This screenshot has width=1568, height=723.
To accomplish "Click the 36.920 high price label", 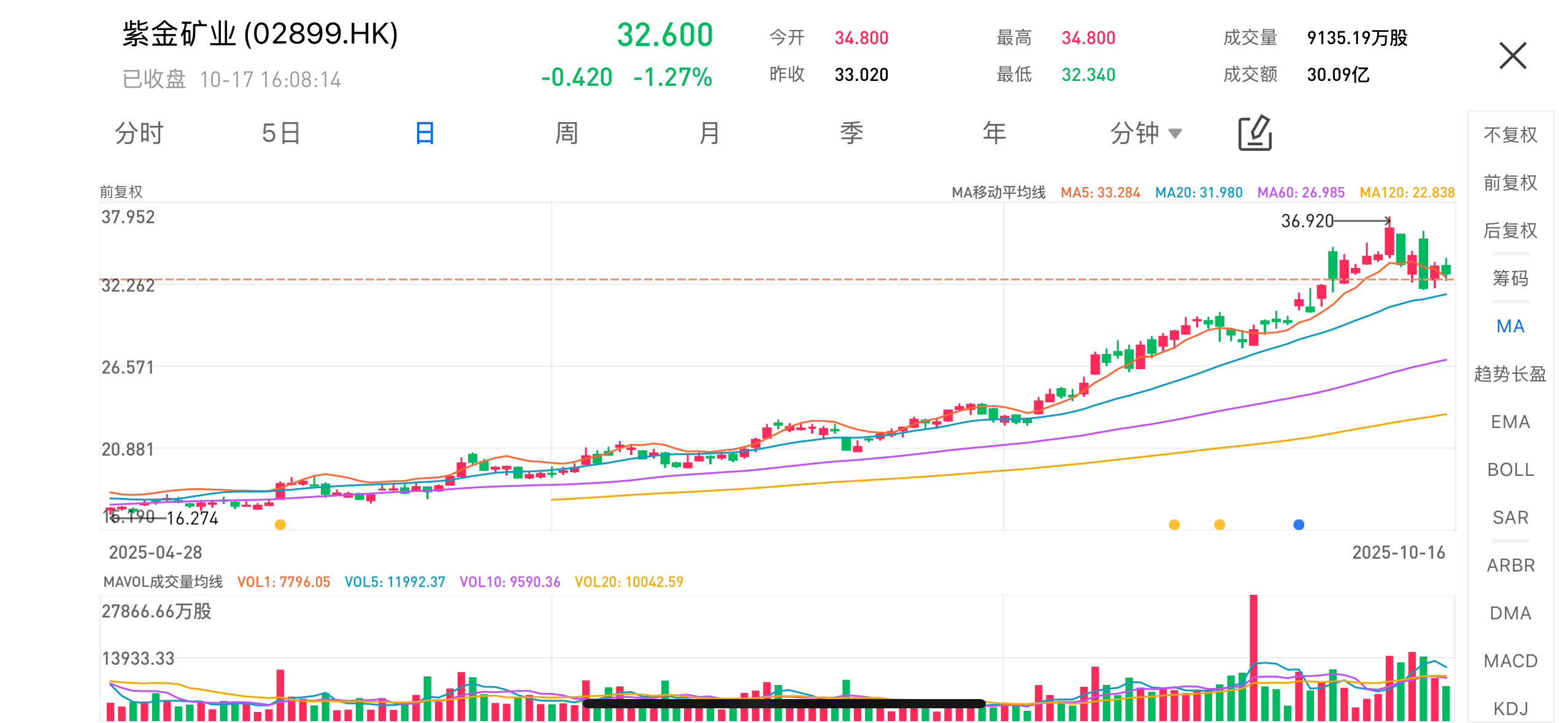I will (1307, 221).
